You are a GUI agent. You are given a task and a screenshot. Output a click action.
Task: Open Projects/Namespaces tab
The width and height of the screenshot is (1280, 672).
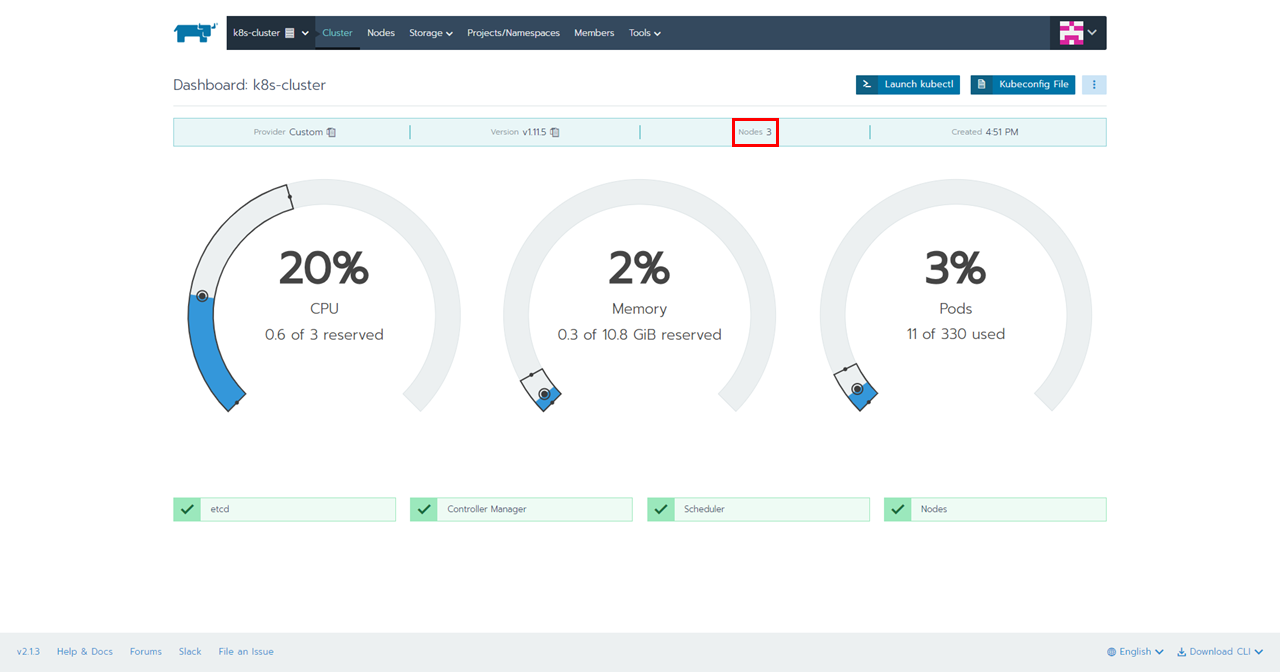(513, 33)
